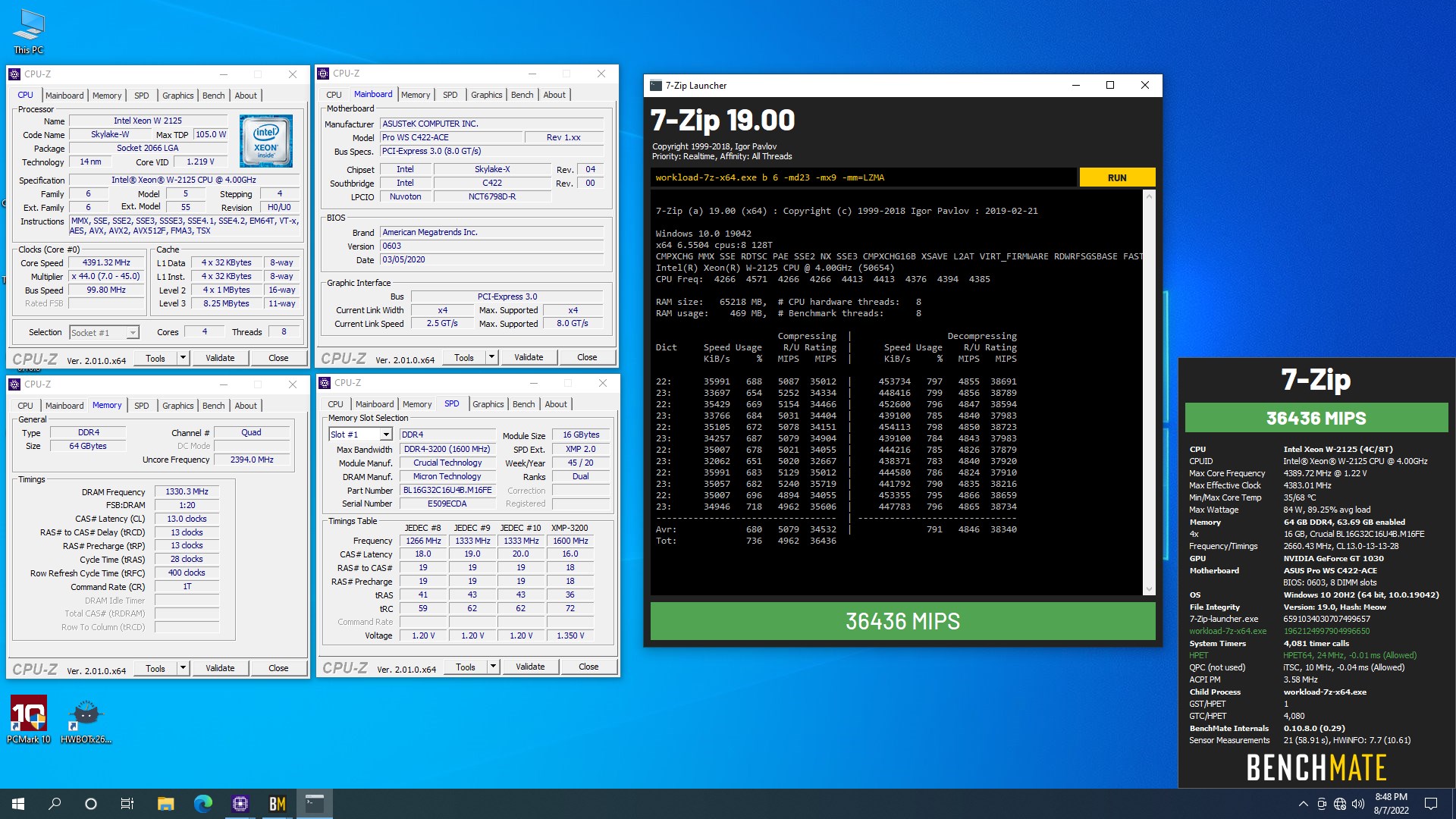Open taskbar Search icon
1456x819 pixels.
55,804
